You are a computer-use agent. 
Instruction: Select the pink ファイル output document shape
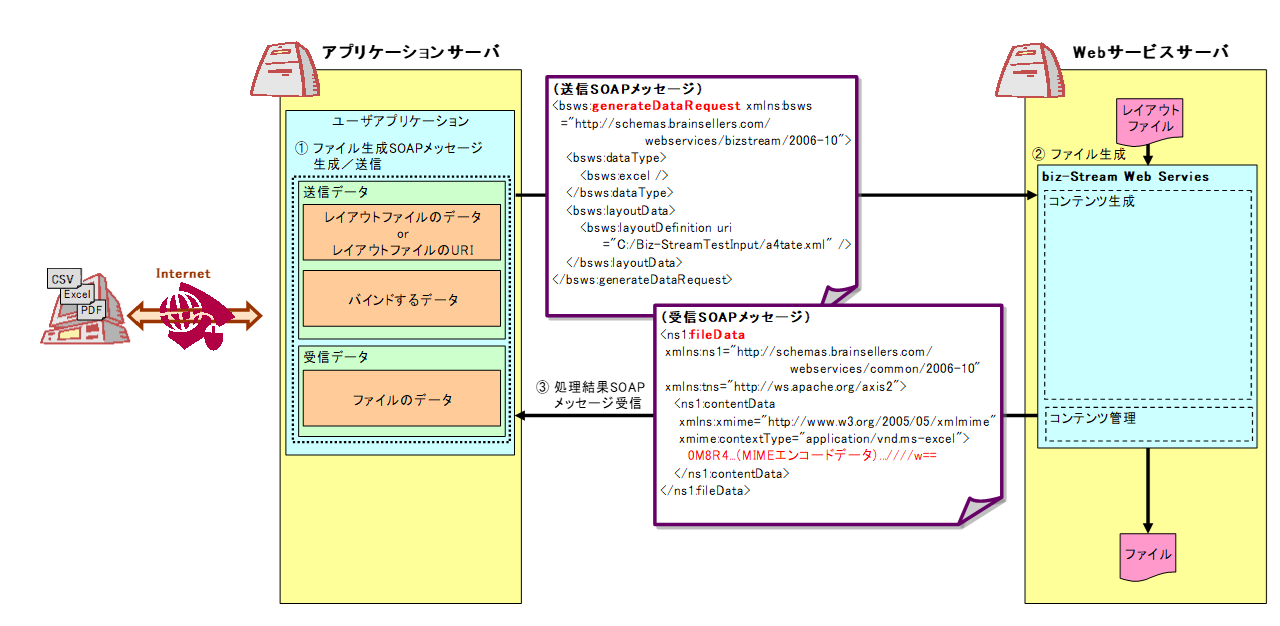(x=1147, y=555)
